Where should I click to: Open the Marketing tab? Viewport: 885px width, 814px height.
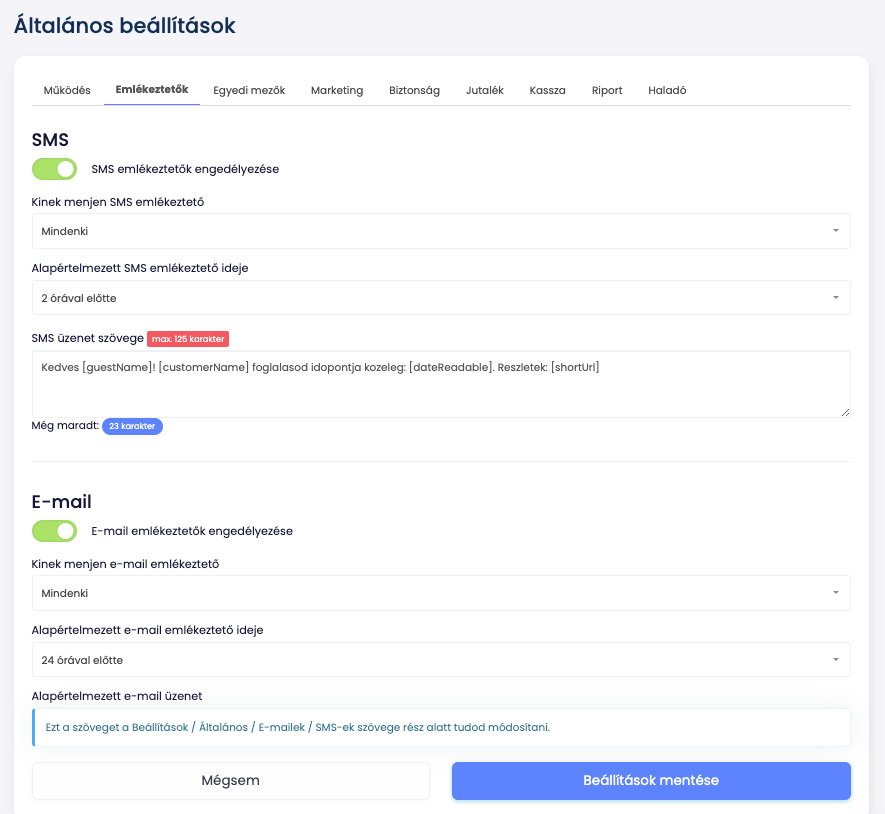point(337,90)
